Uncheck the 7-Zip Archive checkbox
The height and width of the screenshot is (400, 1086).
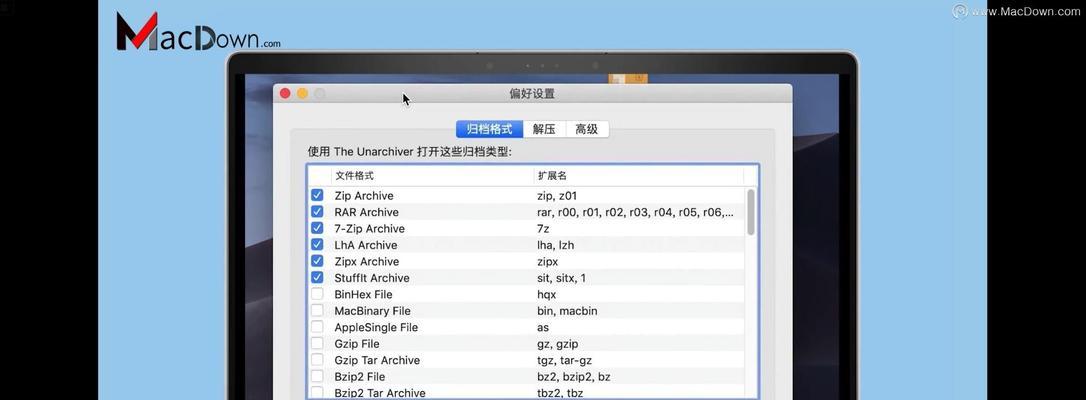(317, 228)
